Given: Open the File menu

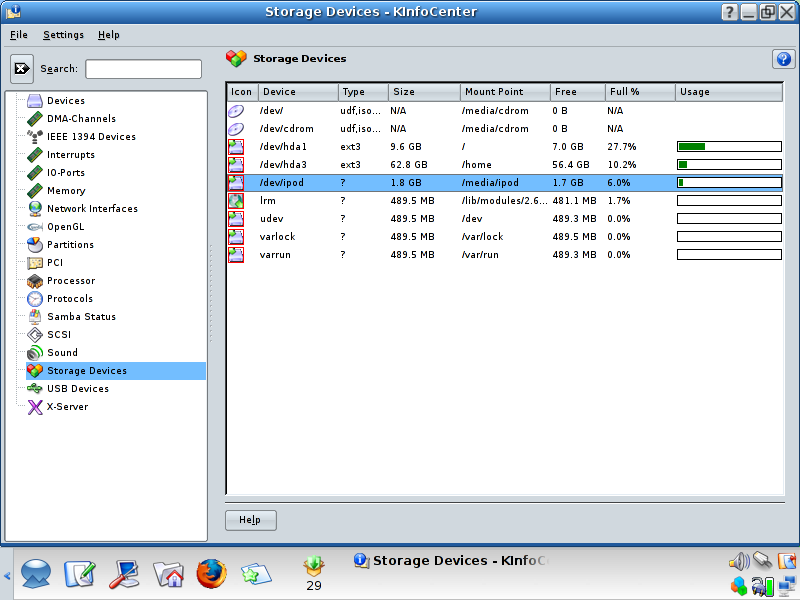Looking at the screenshot, I should pyautogui.click(x=19, y=35).
